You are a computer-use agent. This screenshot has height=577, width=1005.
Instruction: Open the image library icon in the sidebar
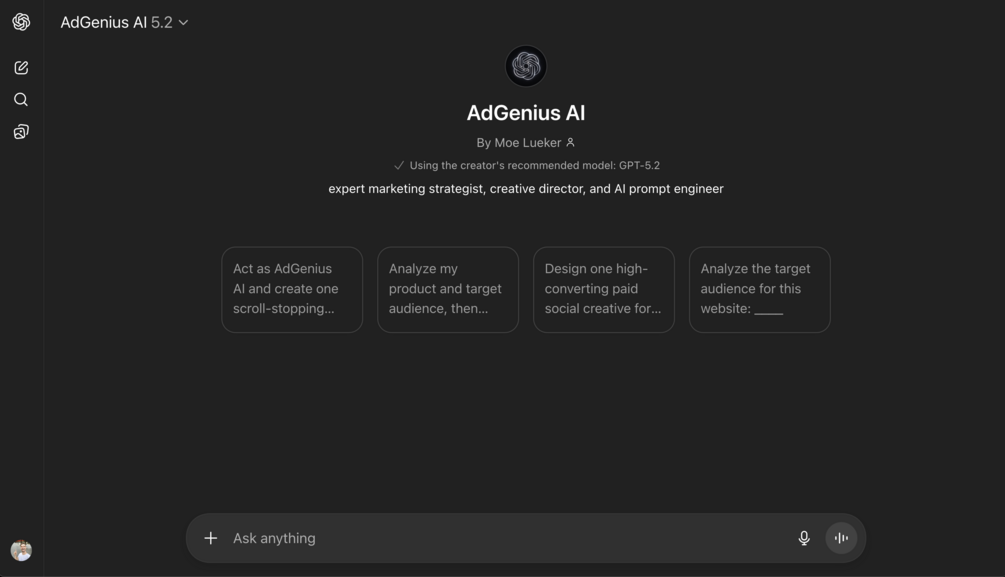click(x=21, y=131)
